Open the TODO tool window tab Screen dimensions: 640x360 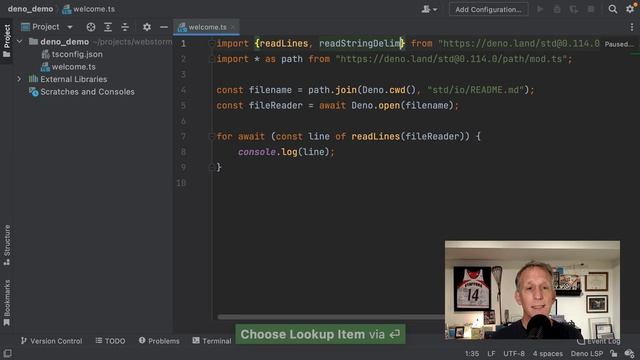click(110, 341)
